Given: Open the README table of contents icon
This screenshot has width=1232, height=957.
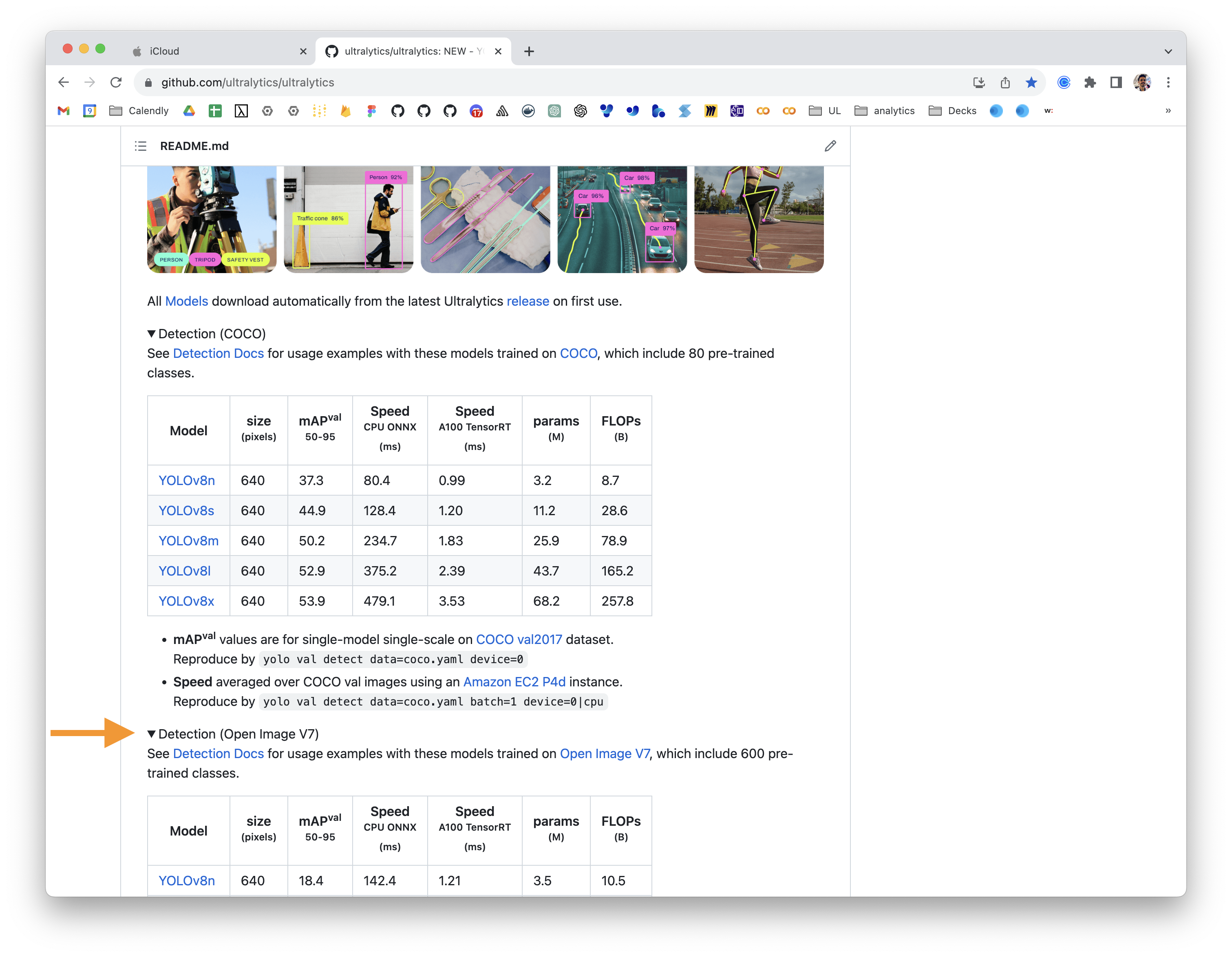Looking at the screenshot, I should pyautogui.click(x=141, y=146).
